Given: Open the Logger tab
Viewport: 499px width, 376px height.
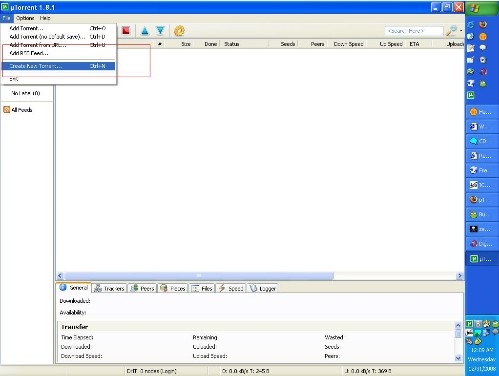Looking at the screenshot, I should 263,288.
